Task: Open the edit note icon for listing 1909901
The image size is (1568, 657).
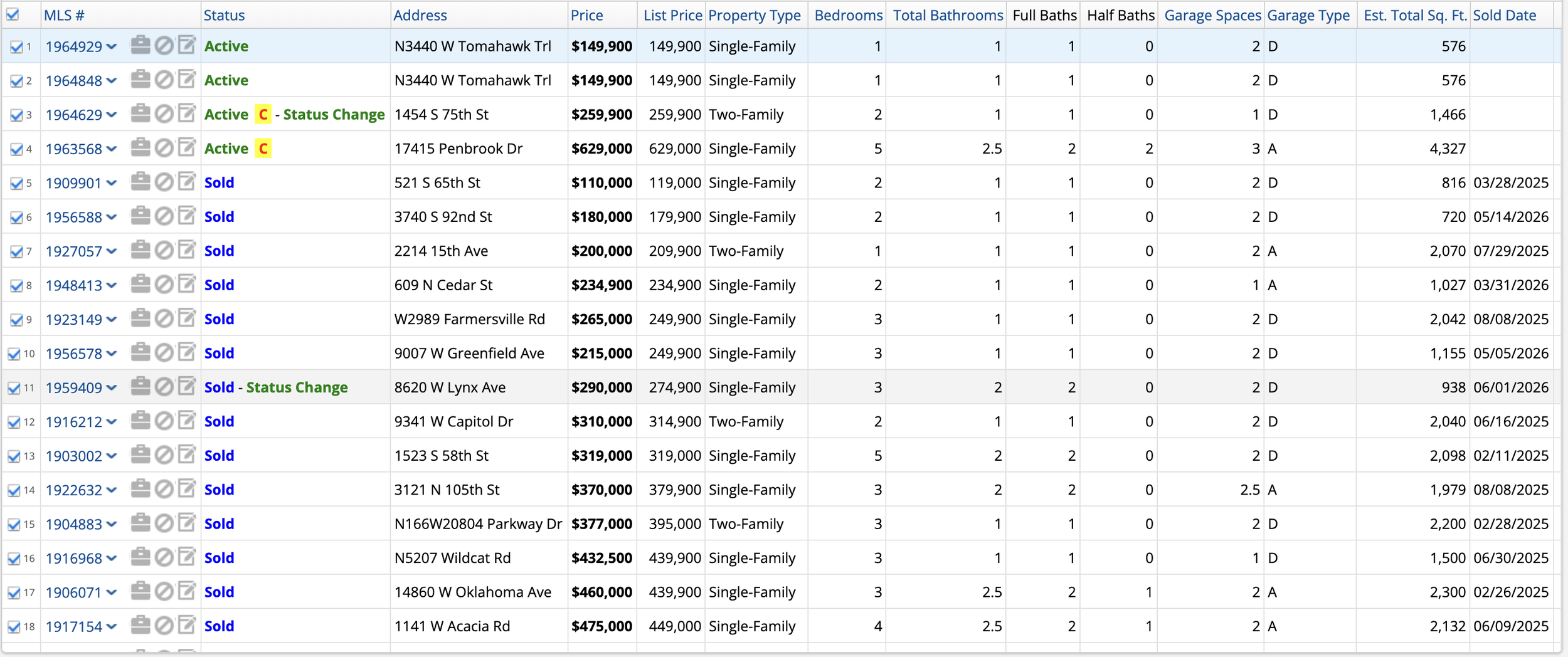Action: pyautogui.click(x=187, y=182)
